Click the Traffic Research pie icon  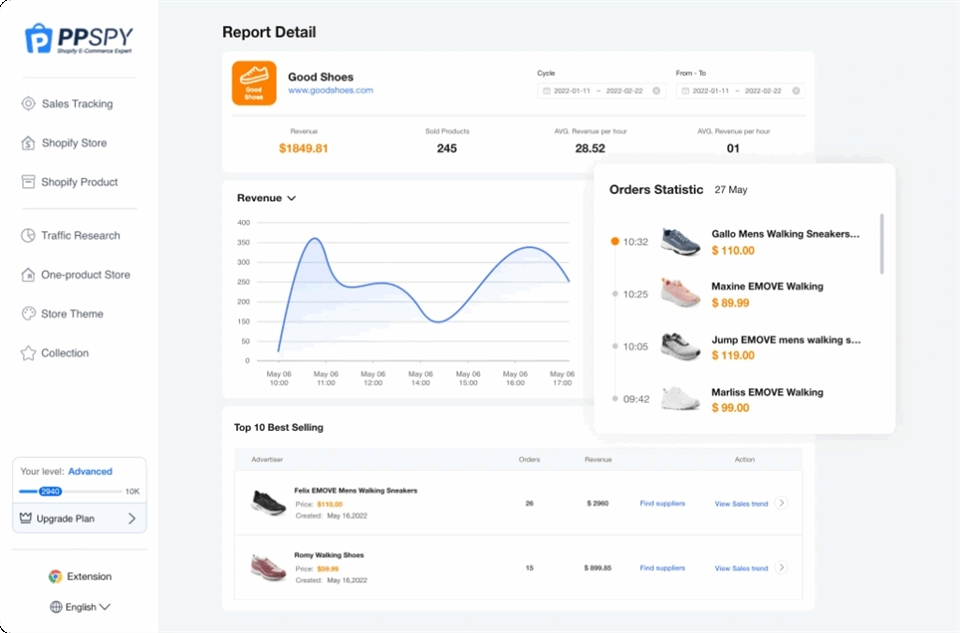[x=28, y=236]
